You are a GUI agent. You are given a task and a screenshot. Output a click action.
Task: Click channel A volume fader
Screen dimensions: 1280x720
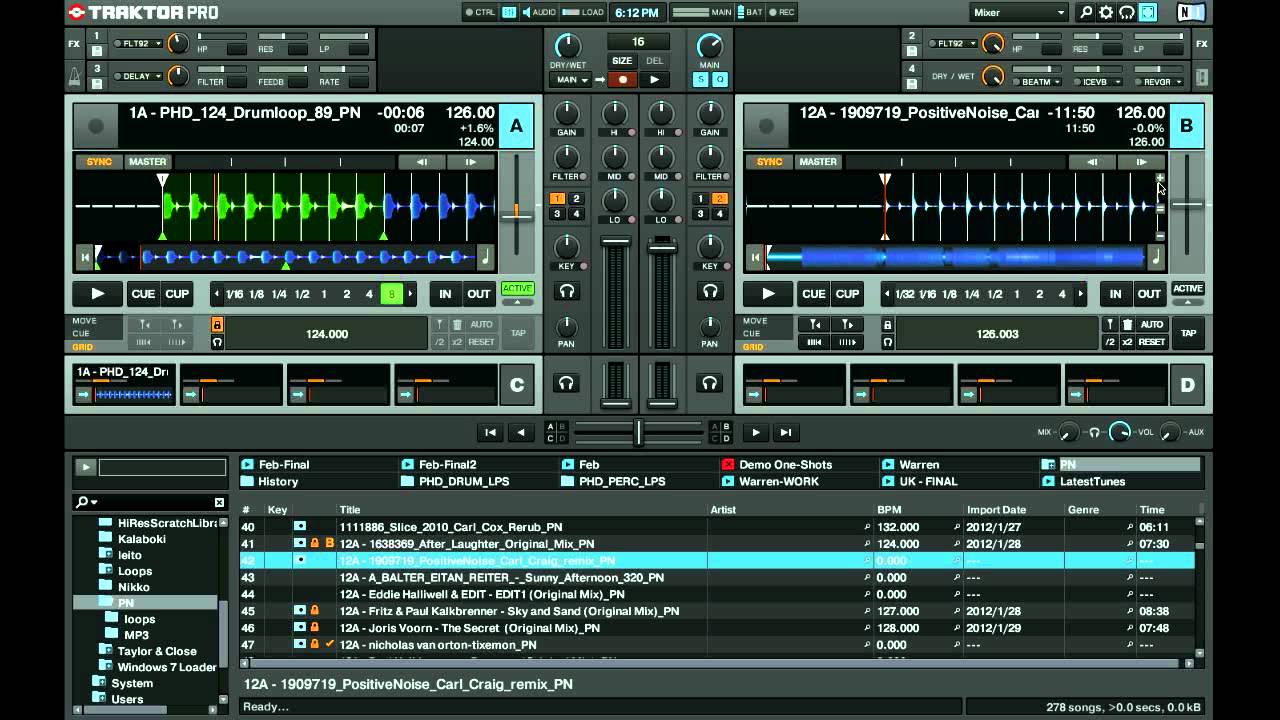click(x=616, y=241)
